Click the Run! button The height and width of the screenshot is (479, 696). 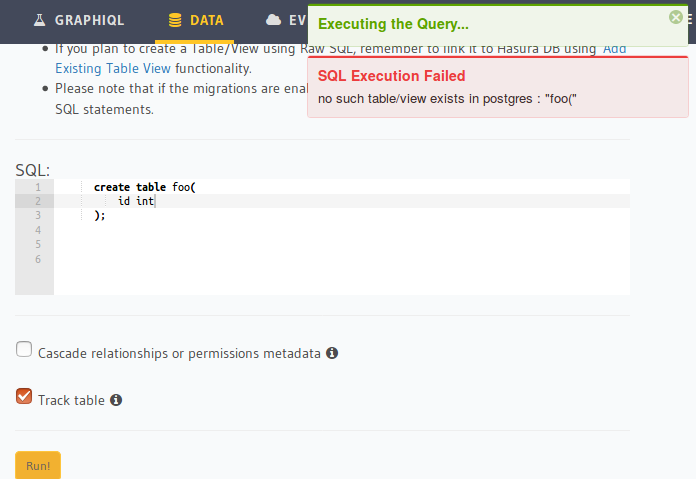(38, 465)
